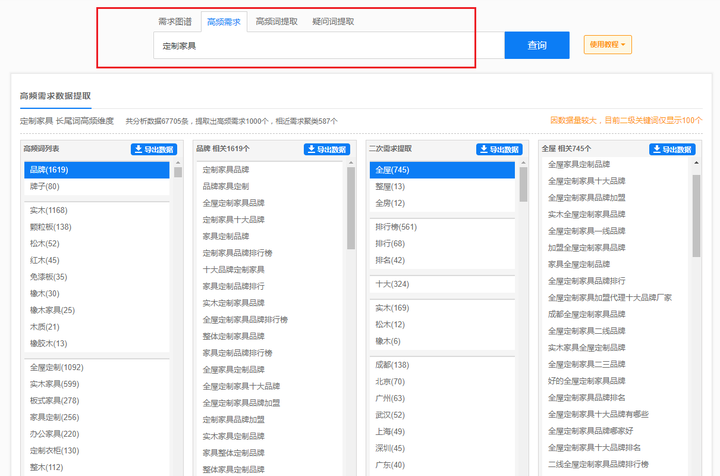Export data from 品牌 相关1619个 panel
This screenshot has height=476, width=720.
(327, 149)
